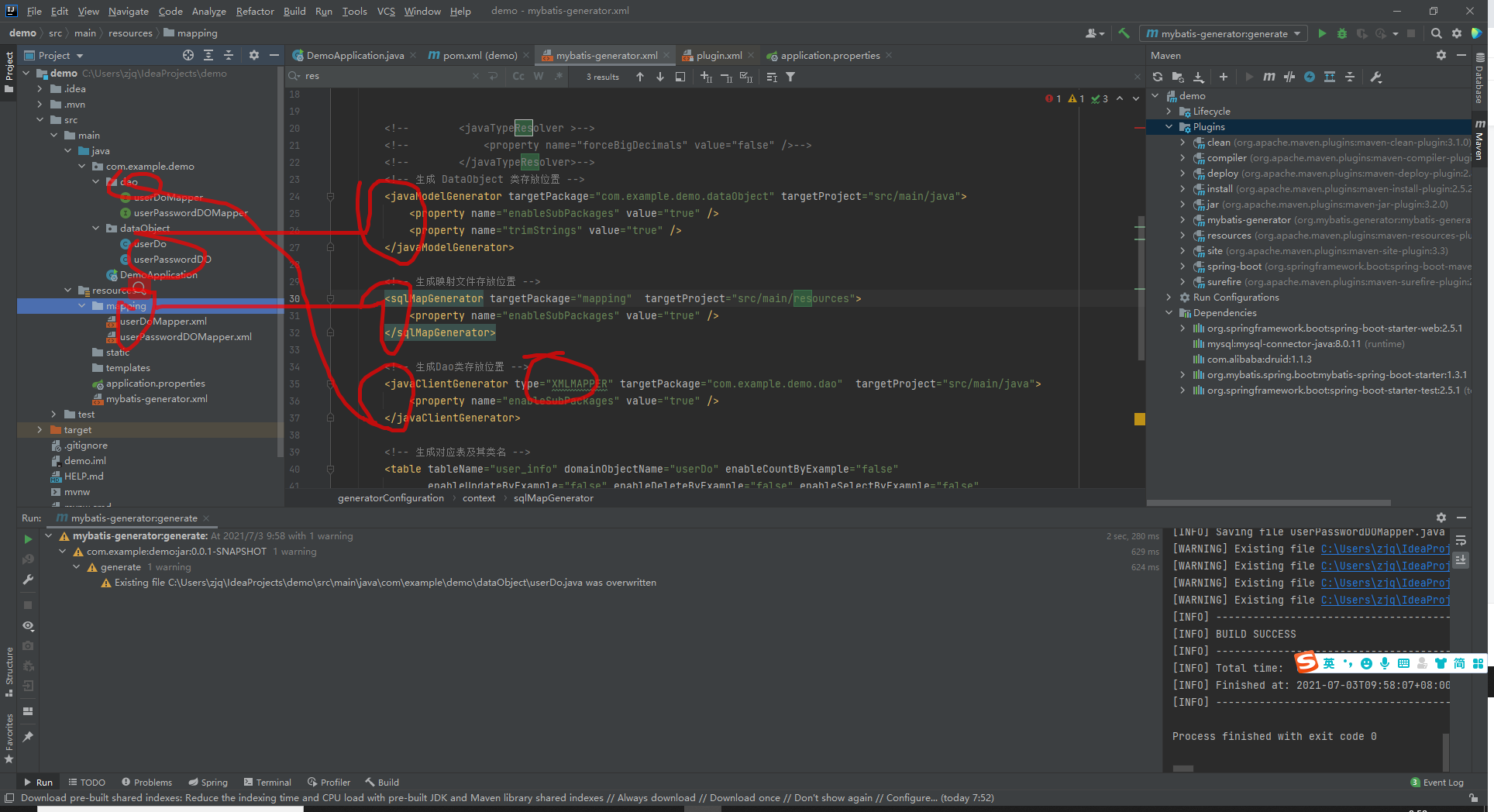The height and width of the screenshot is (812, 1494).
Task: Hide the Maven tool window
Action: pyautogui.click(x=1461, y=55)
